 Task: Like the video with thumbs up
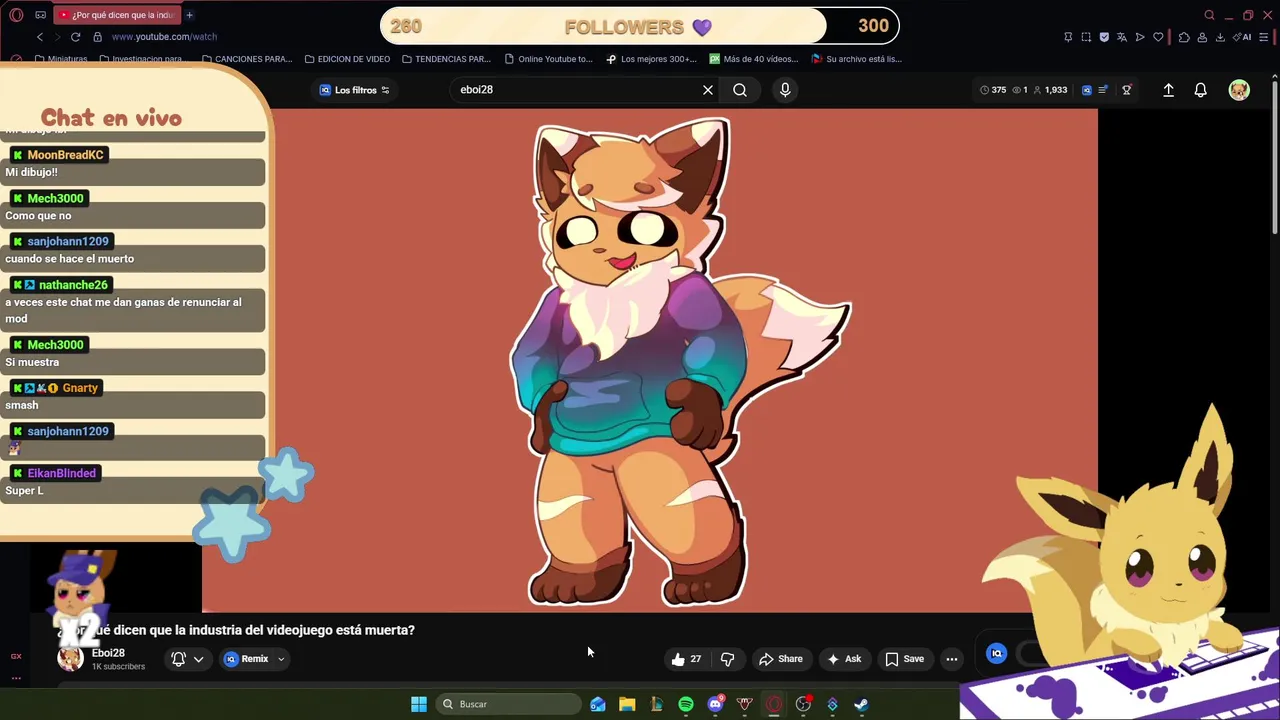pos(686,659)
